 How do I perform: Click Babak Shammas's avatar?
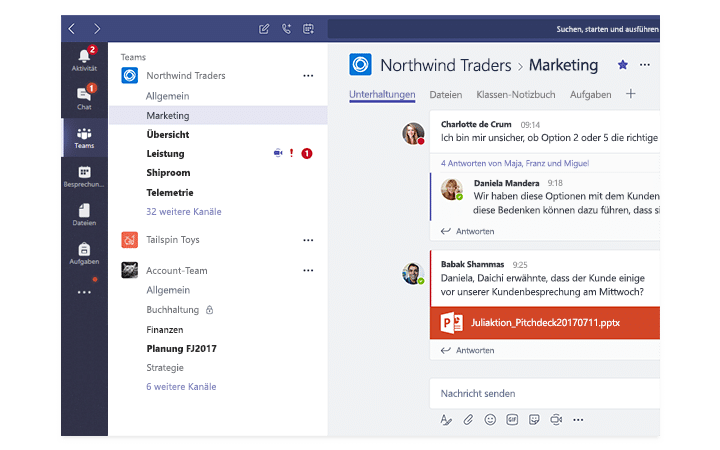pyautogui.click(x=413, y=273)
